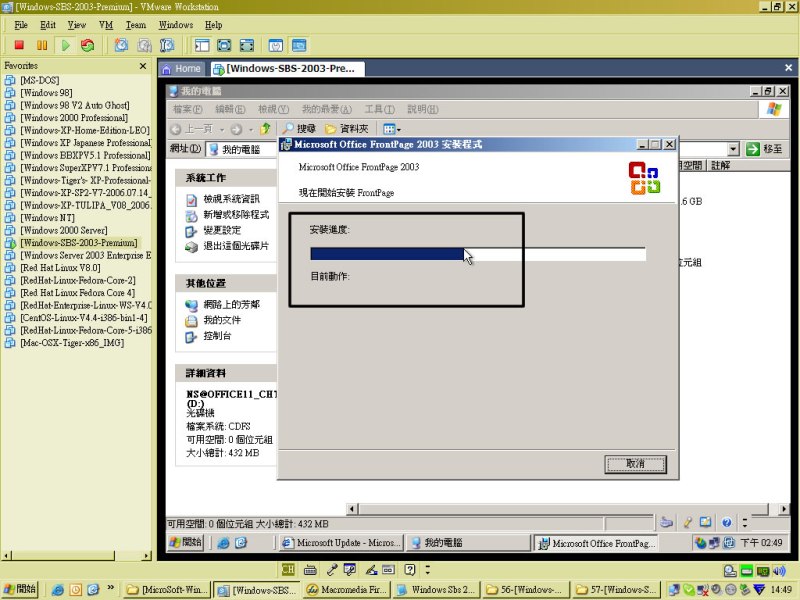Select [Windows NT] in Favorites
This screenshot has height=600, width=800.
pos(47,218)
